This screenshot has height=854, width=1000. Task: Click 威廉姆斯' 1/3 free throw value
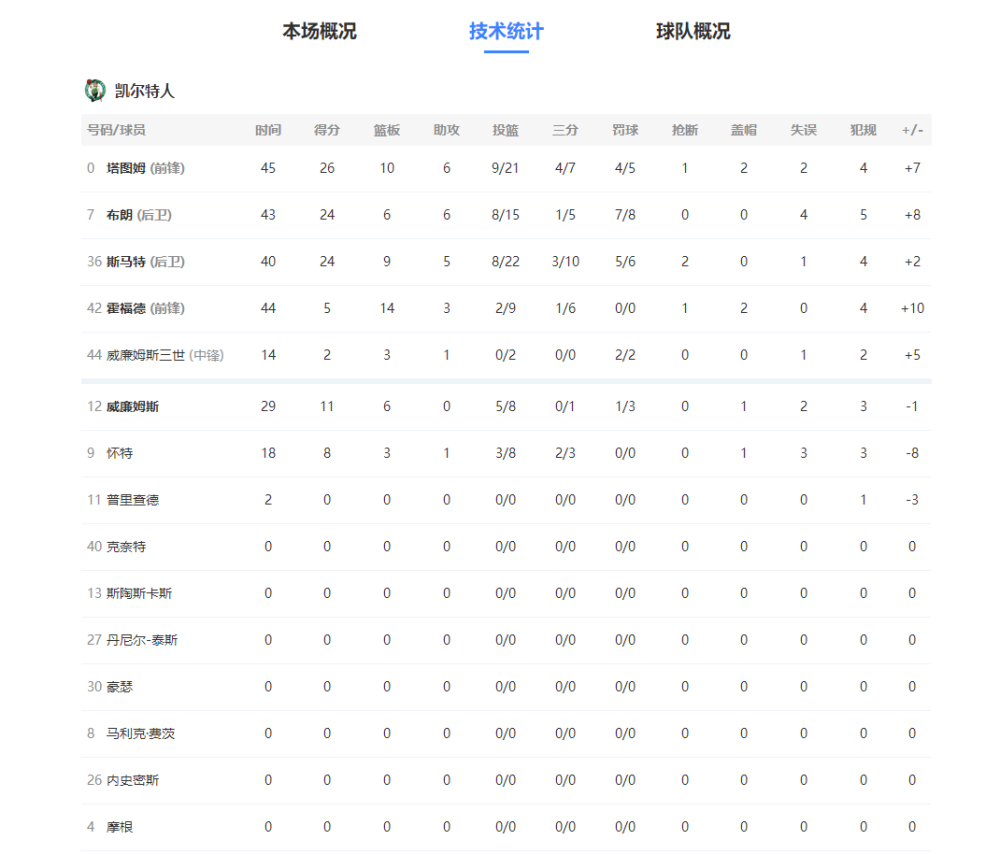click(x=625, y=406)
